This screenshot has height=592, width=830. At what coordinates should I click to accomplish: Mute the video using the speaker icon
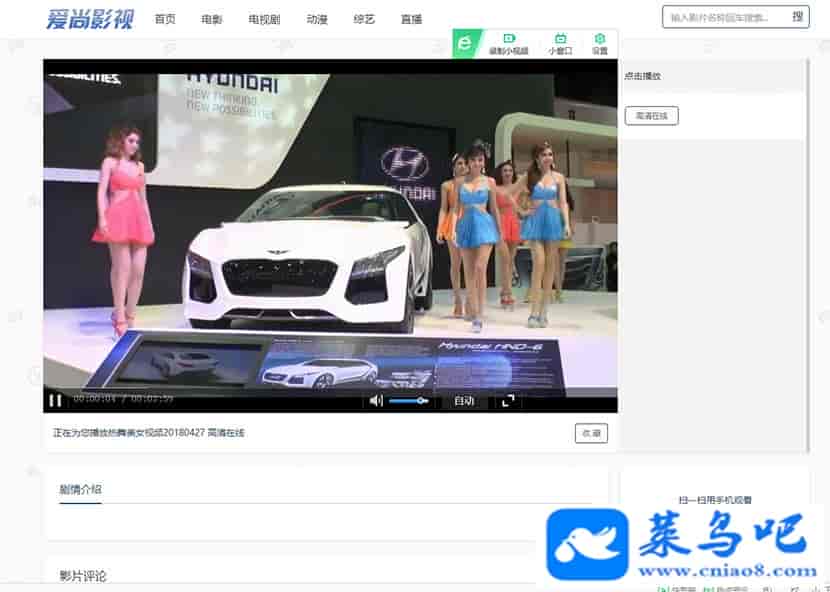[x=376, y=400]
